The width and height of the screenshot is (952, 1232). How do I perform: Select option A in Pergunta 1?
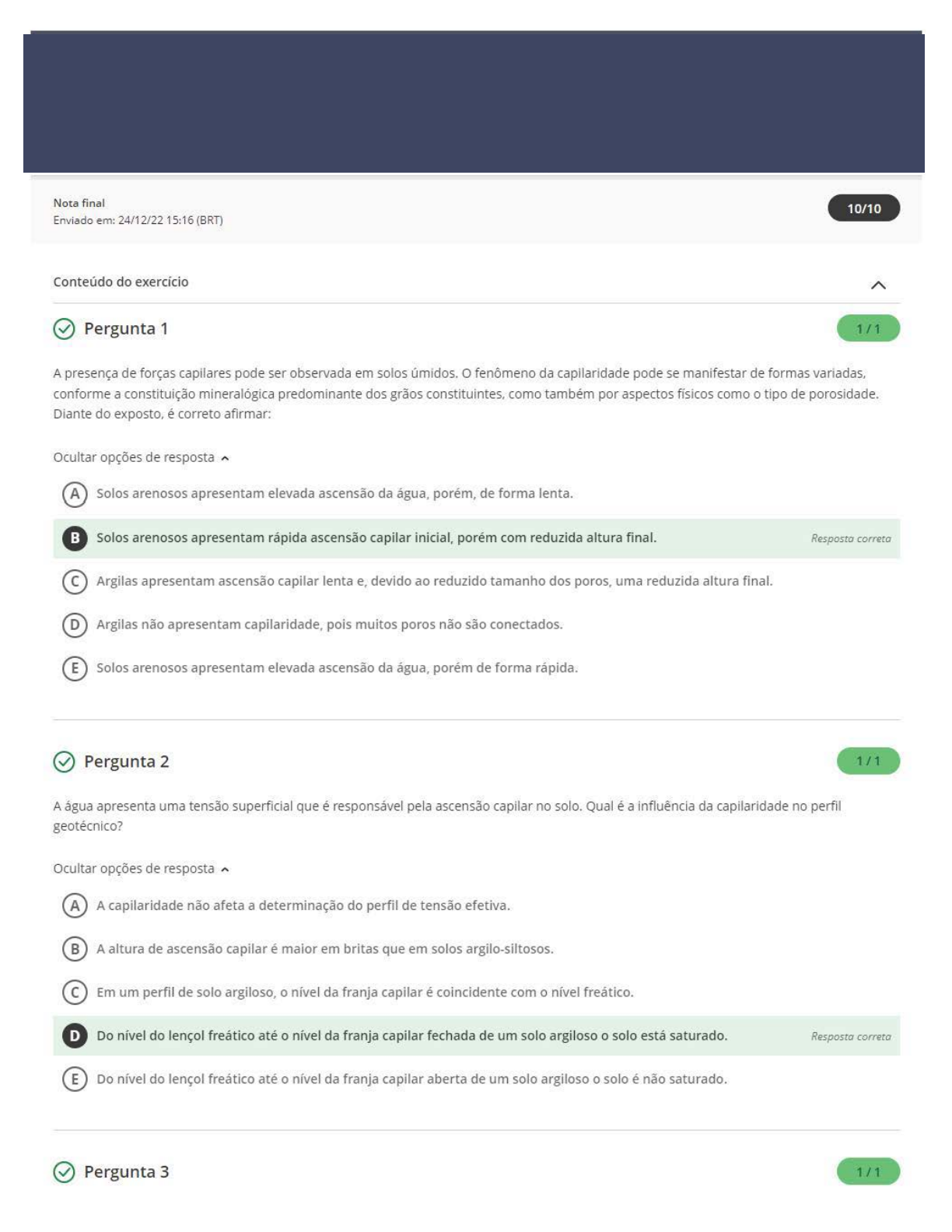(x=75, y=494)
